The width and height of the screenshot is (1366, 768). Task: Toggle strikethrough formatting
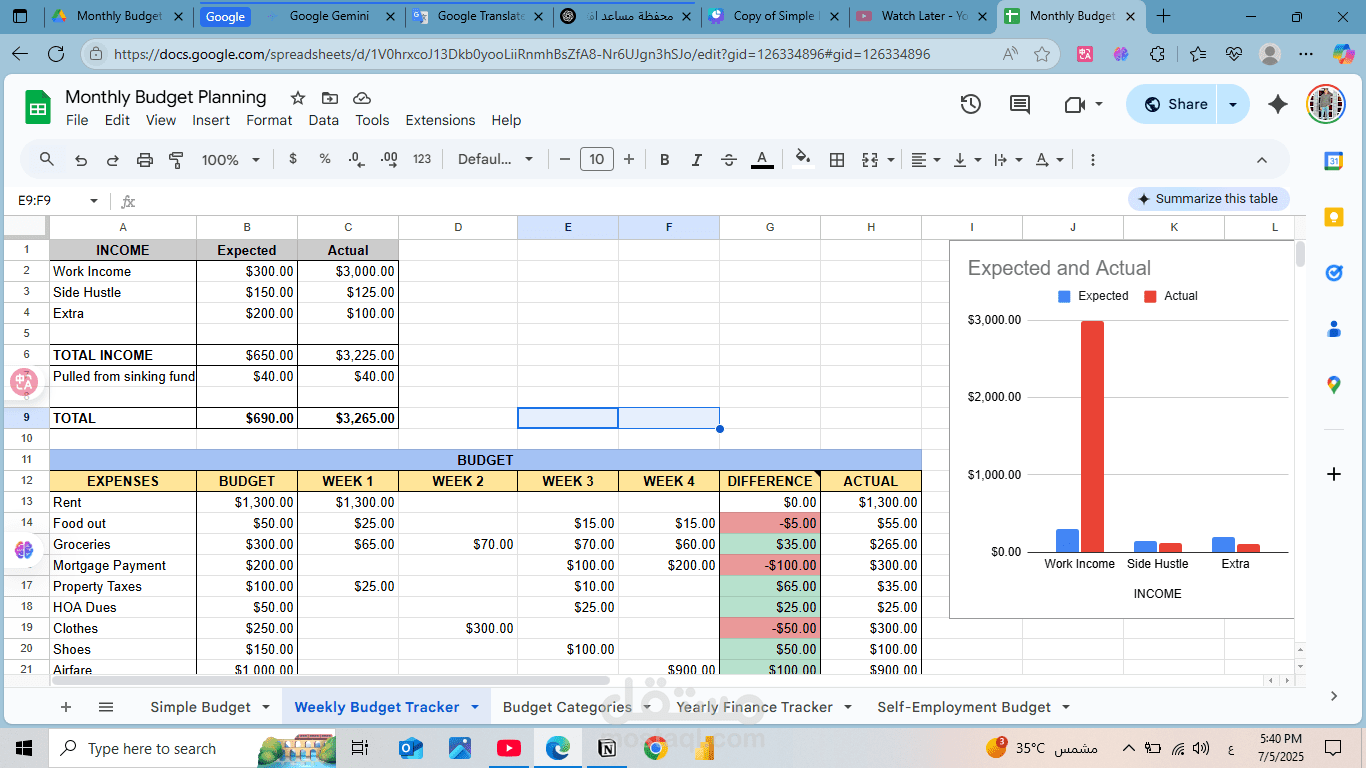click(x=729, y=160)
